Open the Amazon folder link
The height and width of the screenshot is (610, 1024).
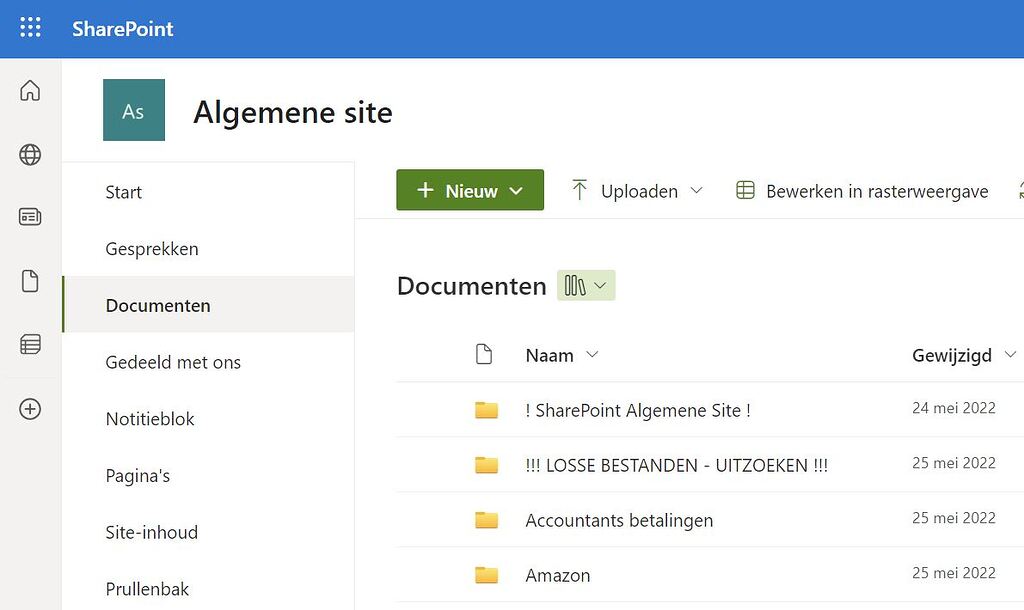click(558, 574)
